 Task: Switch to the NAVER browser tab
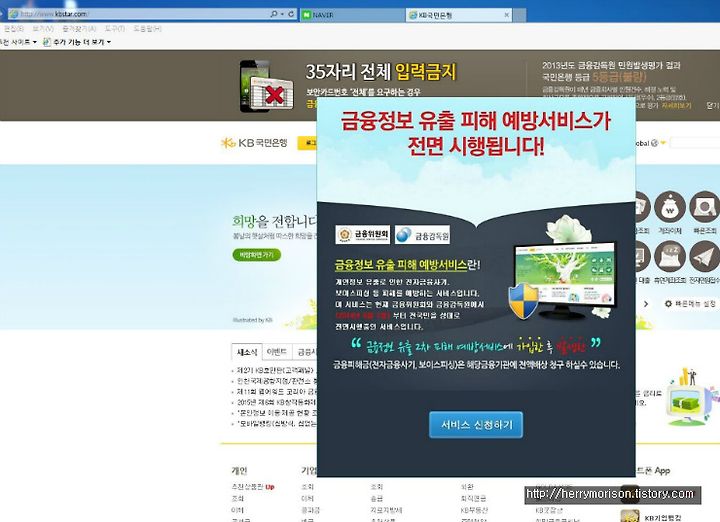(x=352, y=15)
